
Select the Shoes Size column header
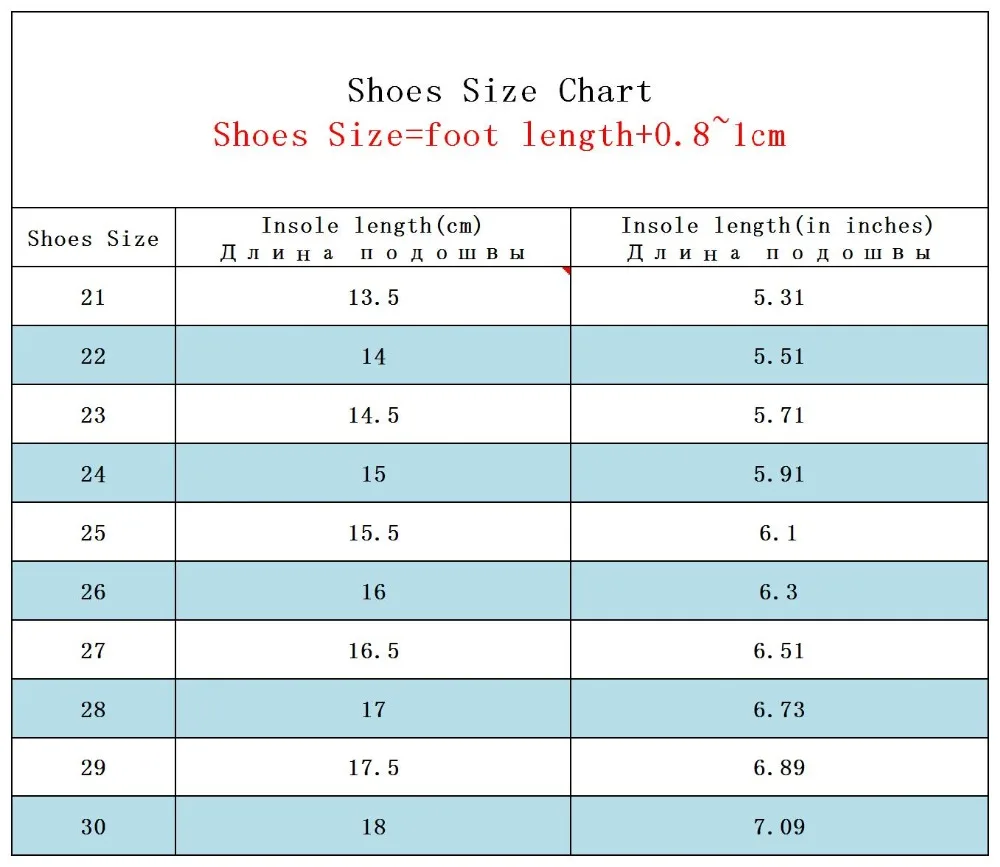93,237
